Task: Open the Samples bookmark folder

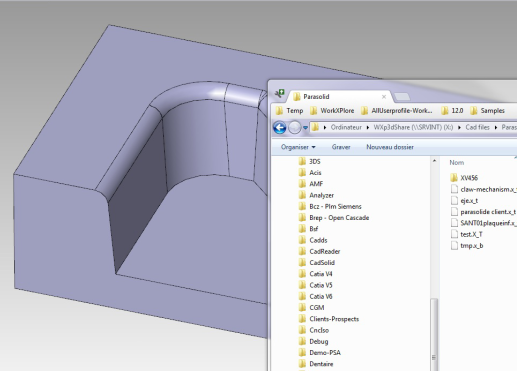Action: 487,111
